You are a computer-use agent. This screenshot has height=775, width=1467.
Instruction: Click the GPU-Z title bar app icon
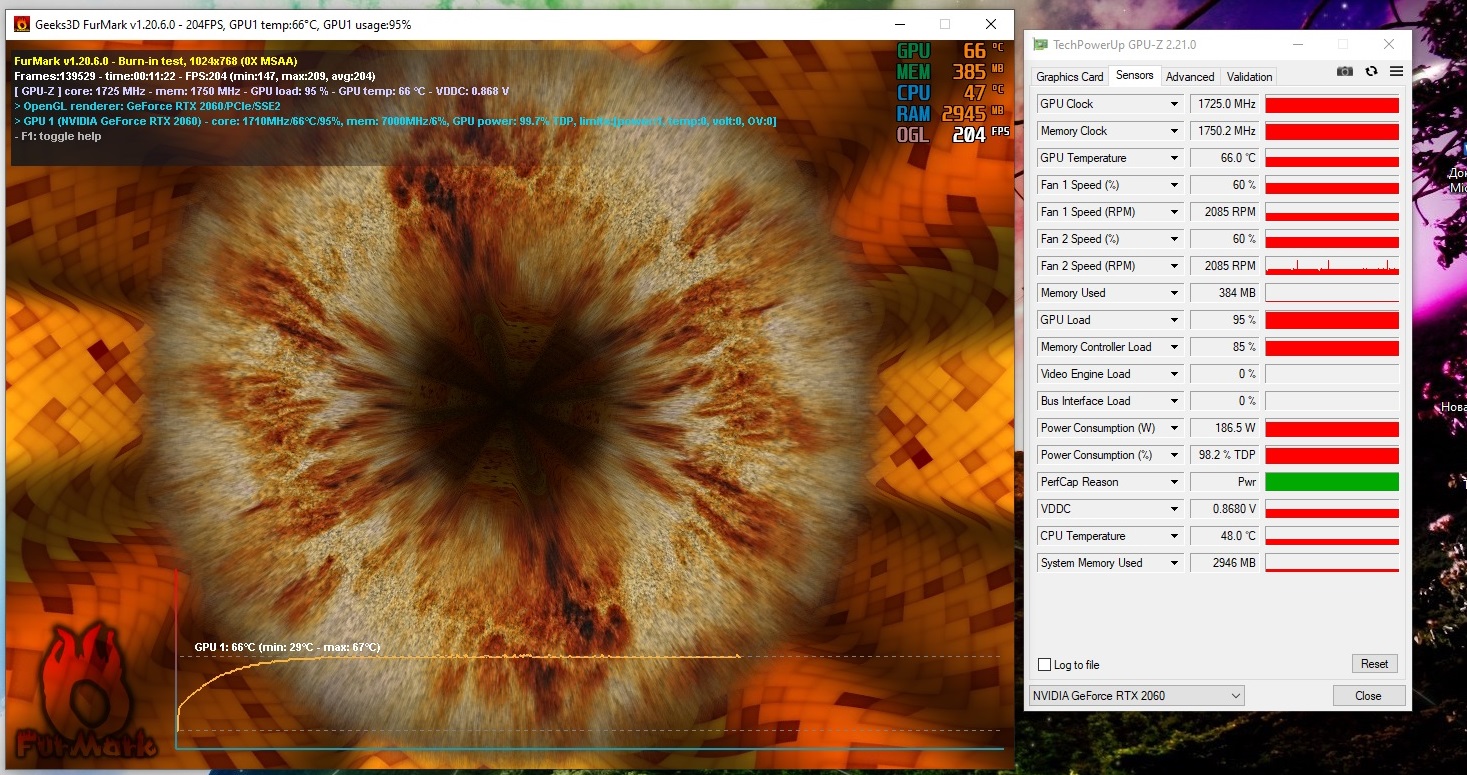click(x=1041, y=45)
